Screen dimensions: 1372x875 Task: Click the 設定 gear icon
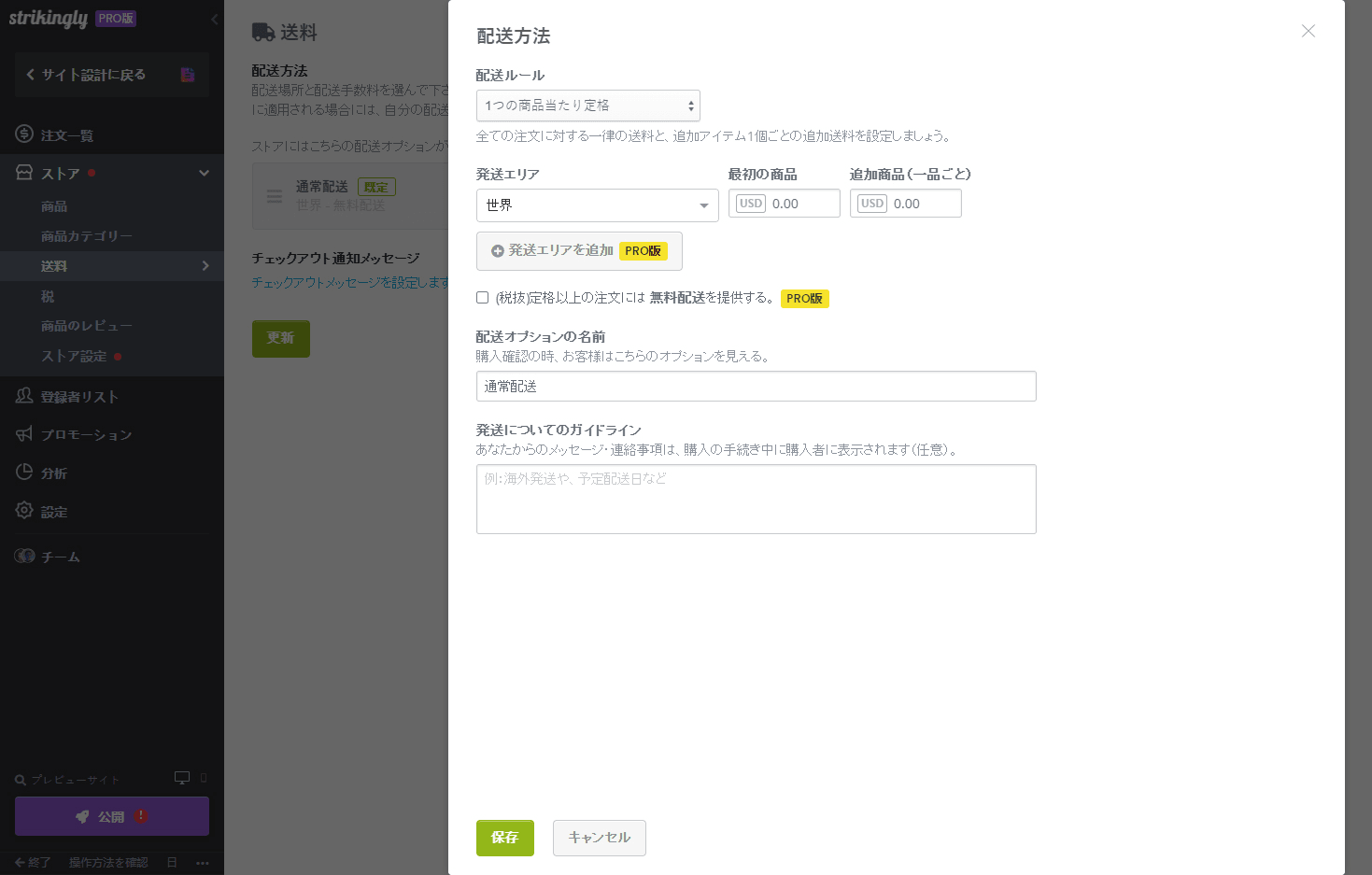24,511
